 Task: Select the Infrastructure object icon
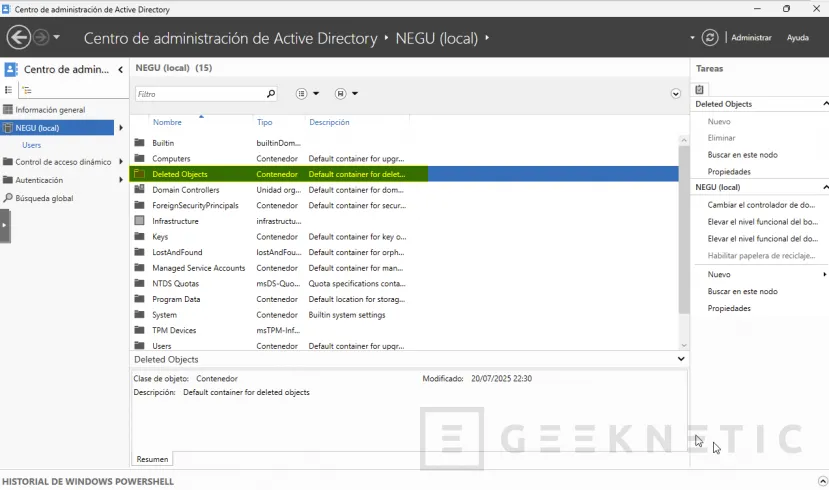pyautogui.click(x=140, y=220)
